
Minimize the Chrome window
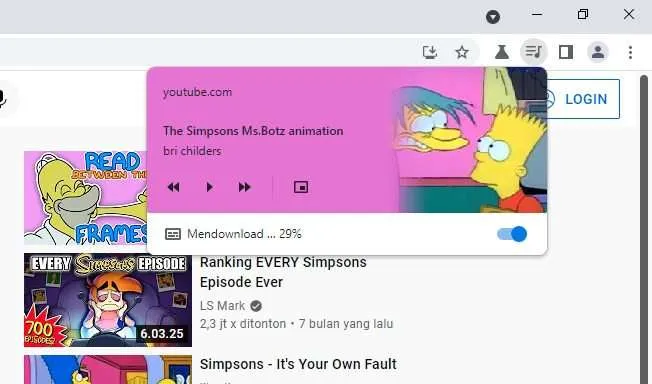(x=537, y=15)
